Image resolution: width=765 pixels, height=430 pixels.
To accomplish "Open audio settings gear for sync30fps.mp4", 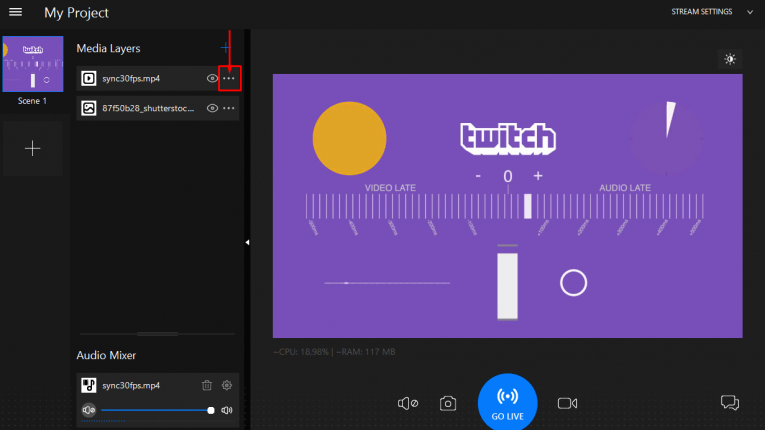I will point(227,385).
